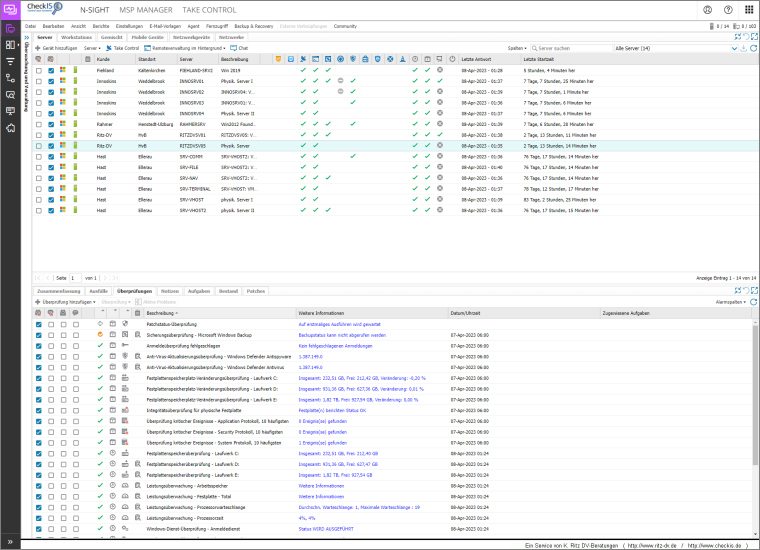Click the Chat toolbar button
760x550 pixels.
239,48
